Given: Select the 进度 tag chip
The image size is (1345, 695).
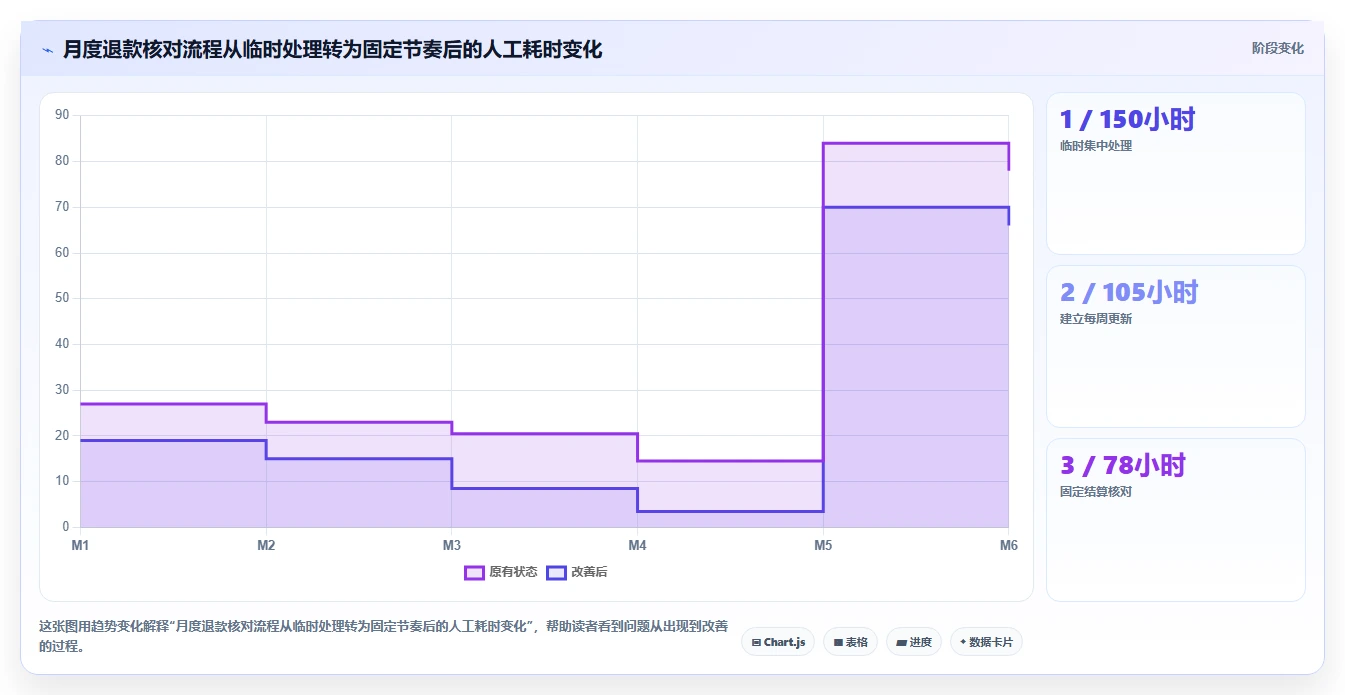Looking at the screenshot, I should [x=914, y=642].
